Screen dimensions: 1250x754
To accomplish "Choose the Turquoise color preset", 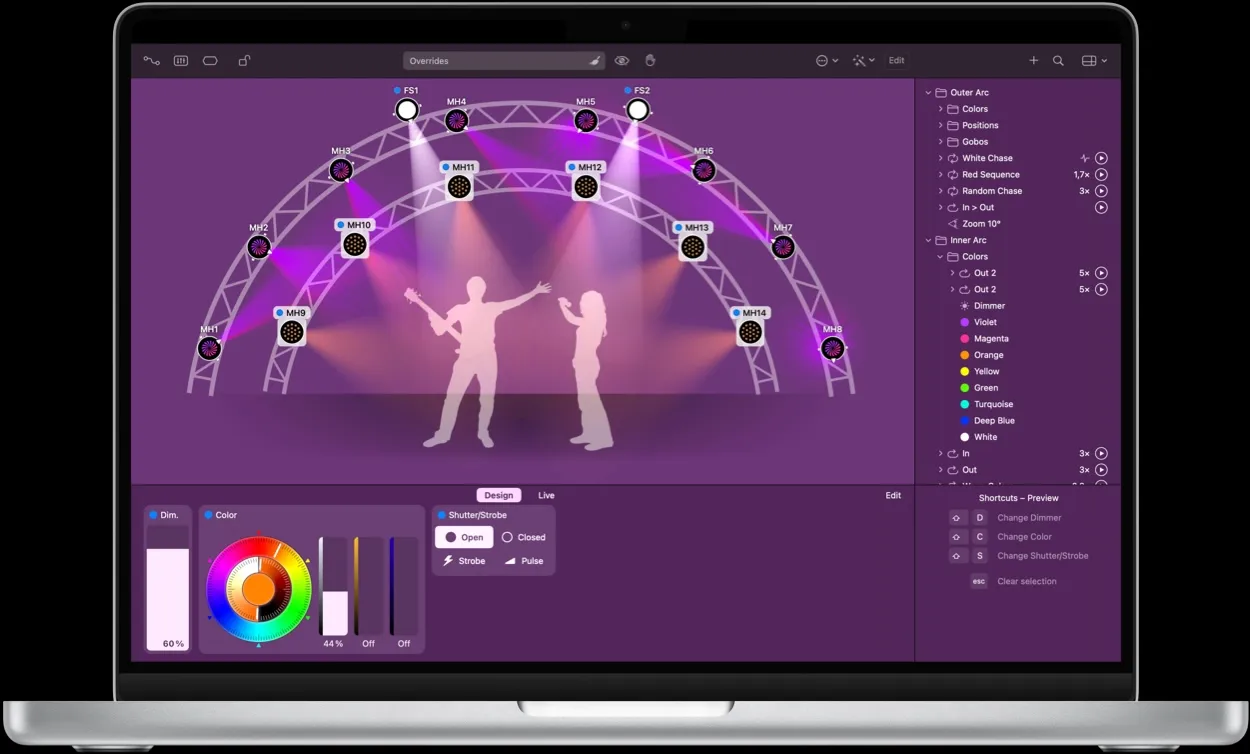I will point(992,404).
